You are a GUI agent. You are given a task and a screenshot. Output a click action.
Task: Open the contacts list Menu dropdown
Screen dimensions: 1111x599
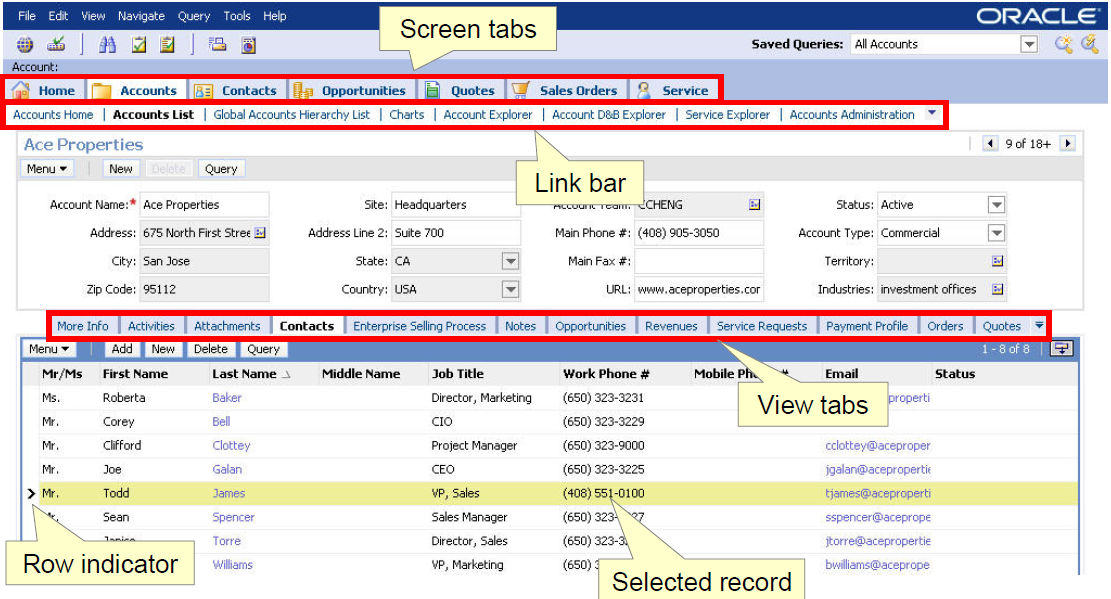49,349
